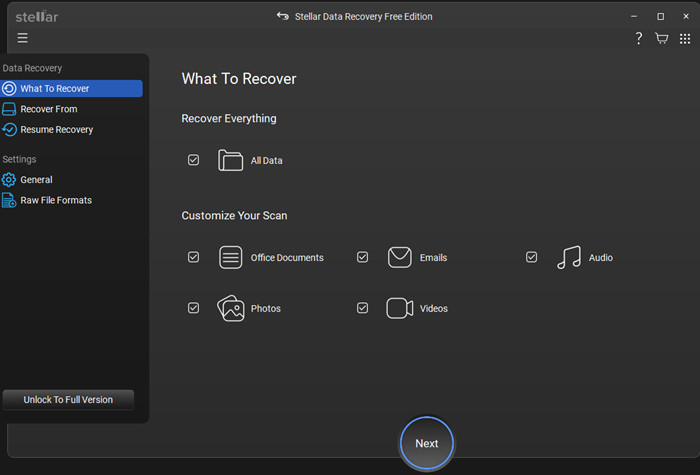This screenshot has height=475, width=700.
Task: Uncheck the All Data checkbox
Action: click(x=193, y=160)
